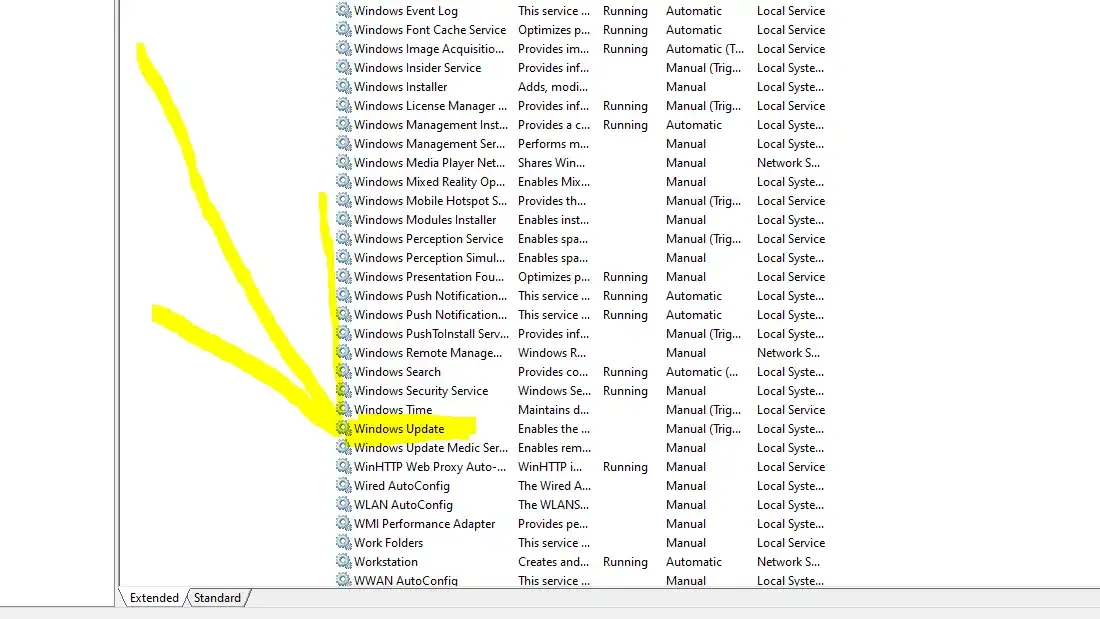Viewport: 1100px width, 619px height.
Task: Click 'The WLANS...' description of WLAN AutoConfig
Action: (554, 505)
